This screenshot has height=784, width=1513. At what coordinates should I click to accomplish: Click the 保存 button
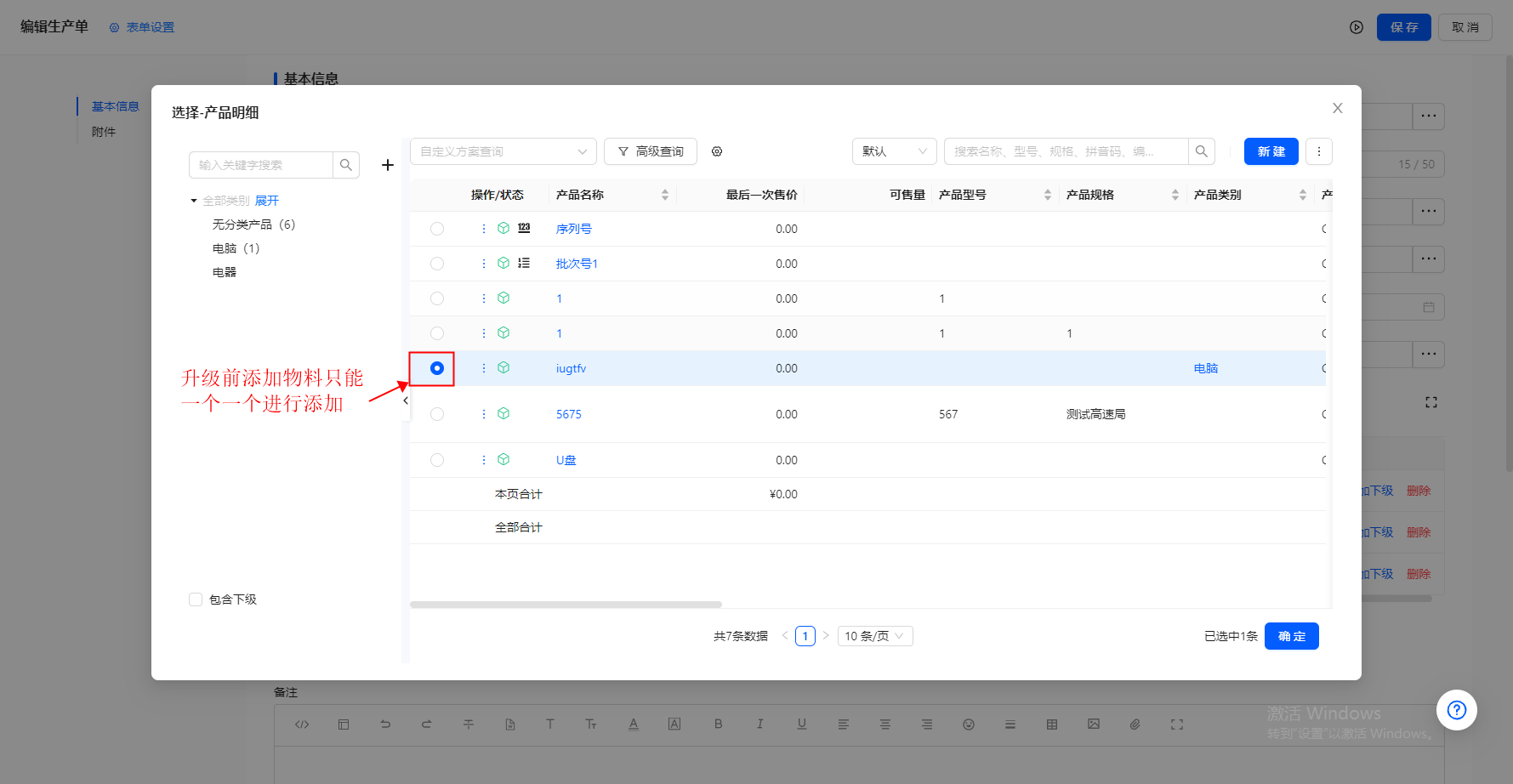click(x=1404, y=27)
